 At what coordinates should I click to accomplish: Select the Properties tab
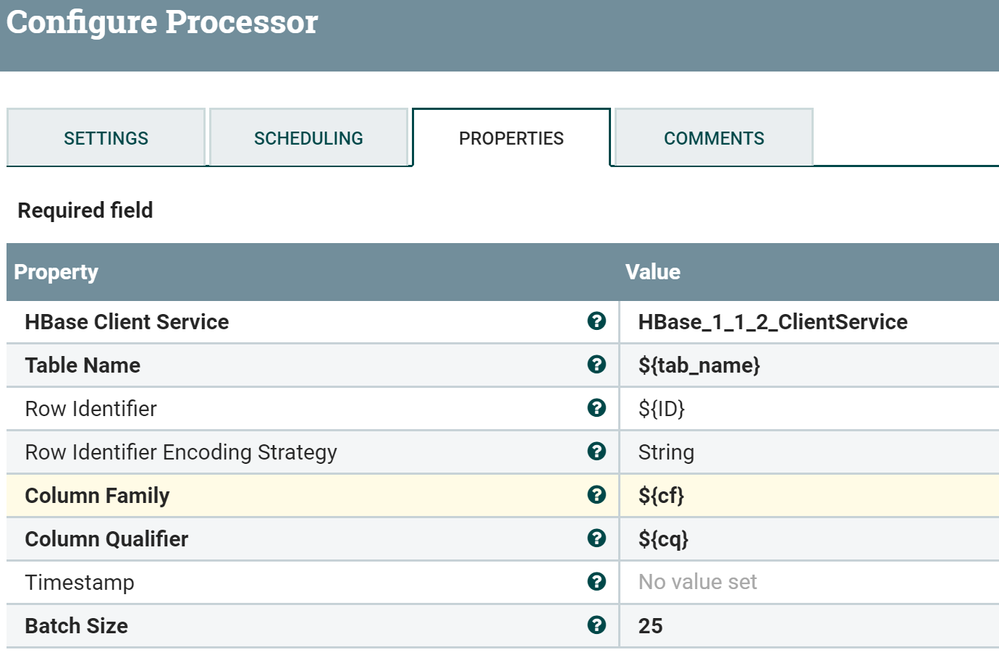click(x=511, y=138)
